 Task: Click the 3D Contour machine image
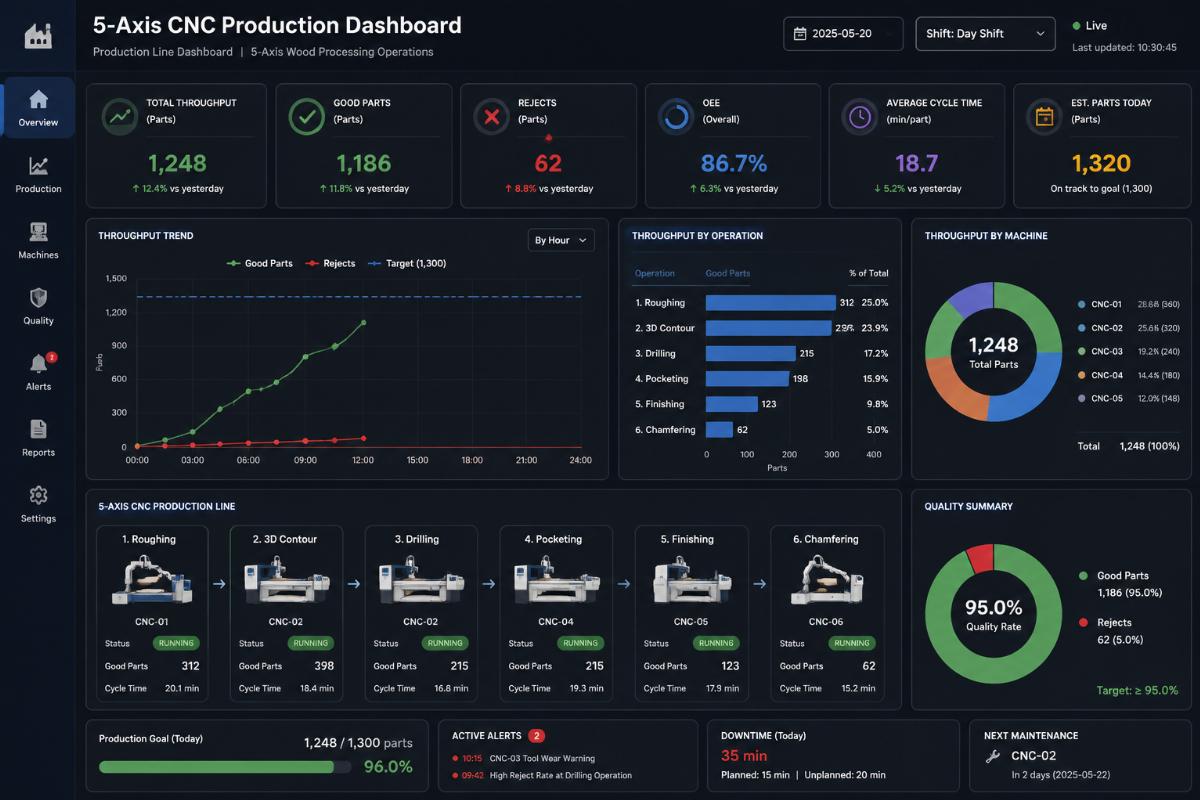click(287, 582)
